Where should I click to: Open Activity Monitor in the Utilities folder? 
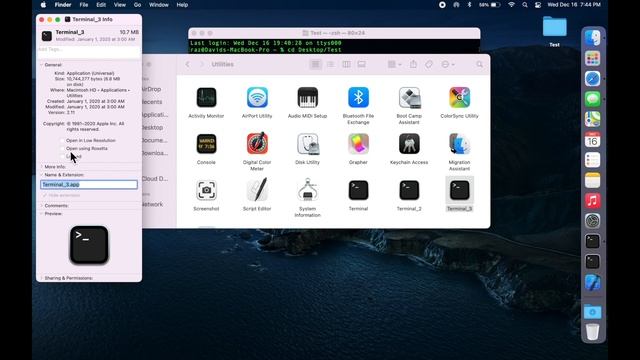pos(206,98)
